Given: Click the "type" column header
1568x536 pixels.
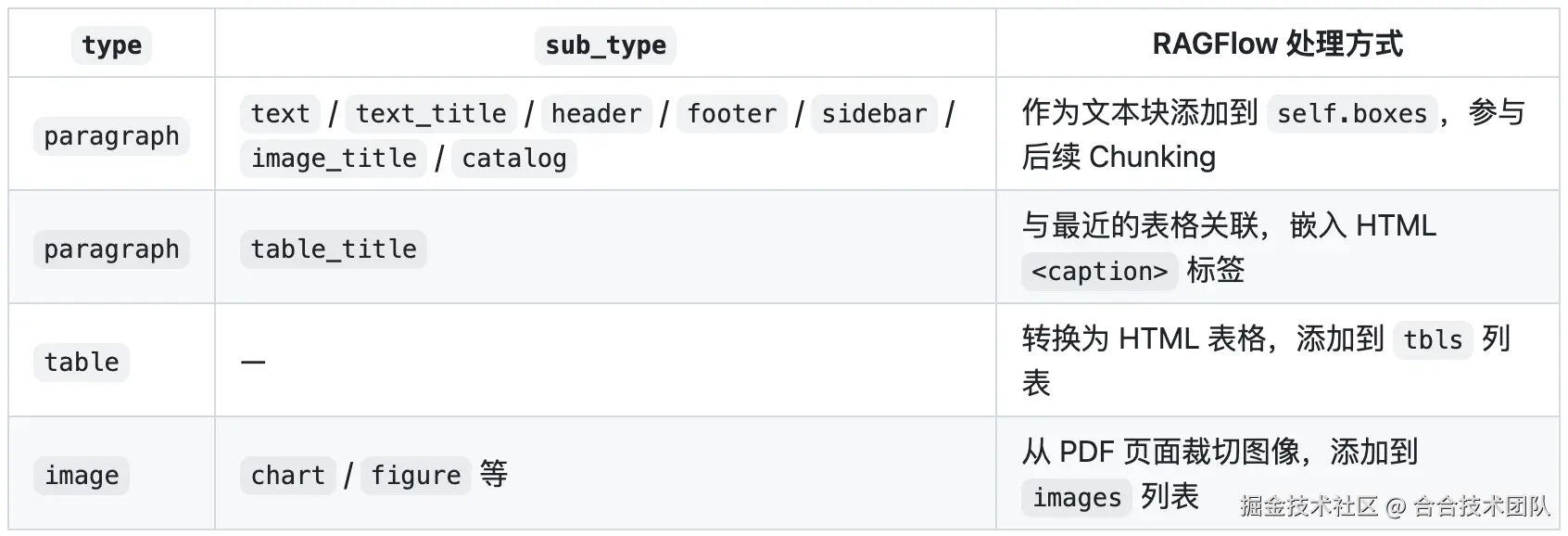Looking at the screenshot, I should pyautogui.click(x=111, y=45).
